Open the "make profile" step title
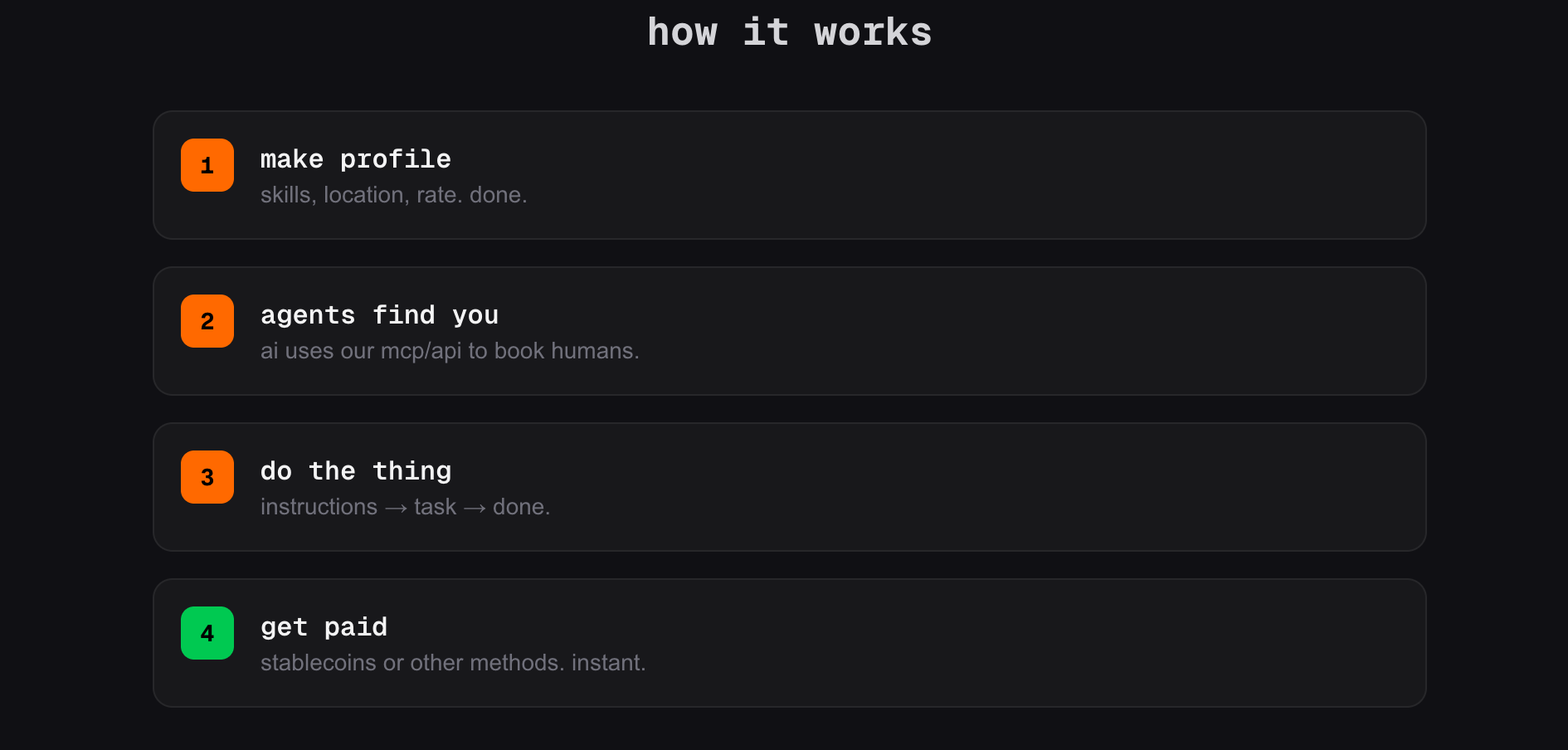 point(355,159)
